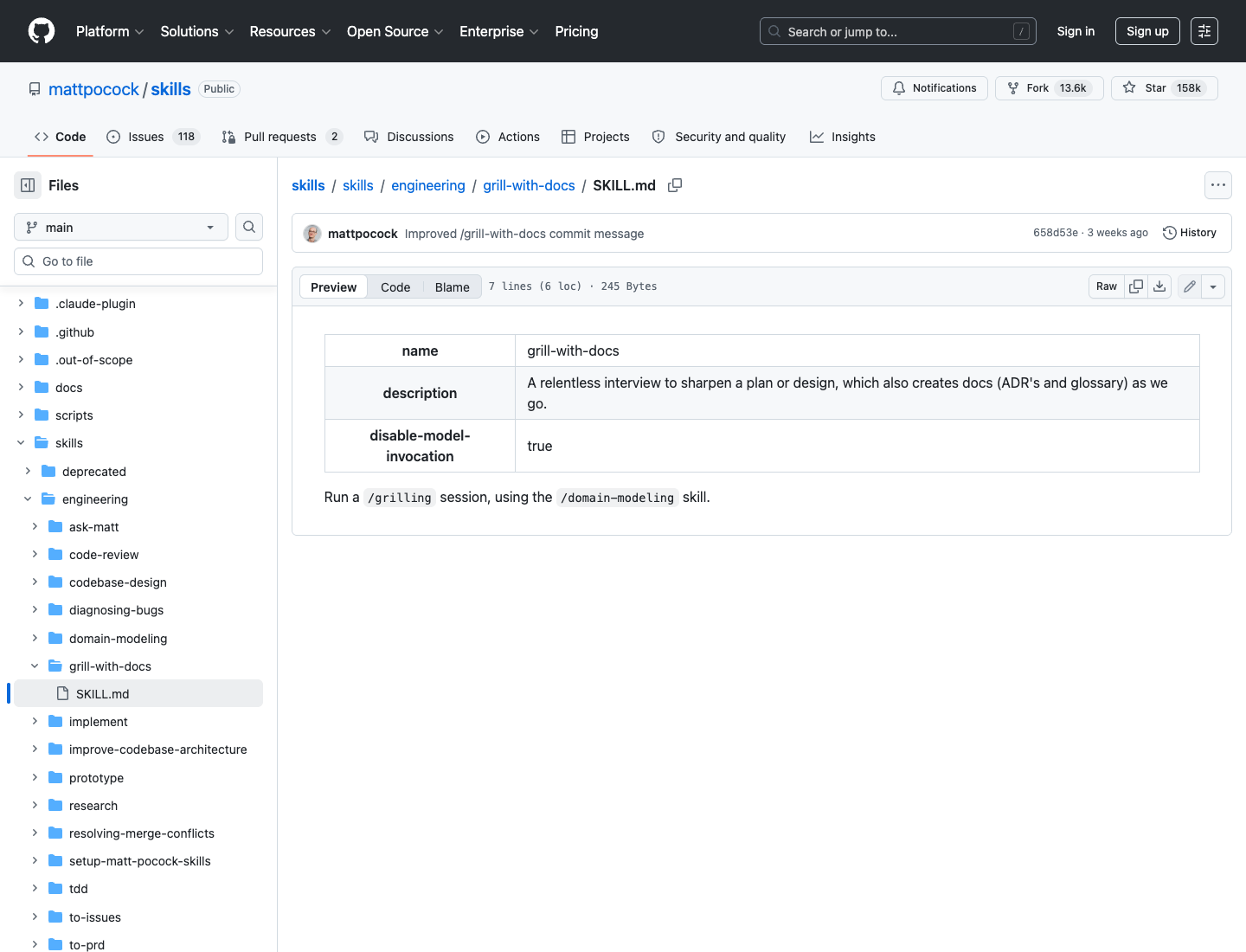This screenshot has height=952, width=1246.
Task: Open Notifications bell button
Action: [x=934, y=88]
